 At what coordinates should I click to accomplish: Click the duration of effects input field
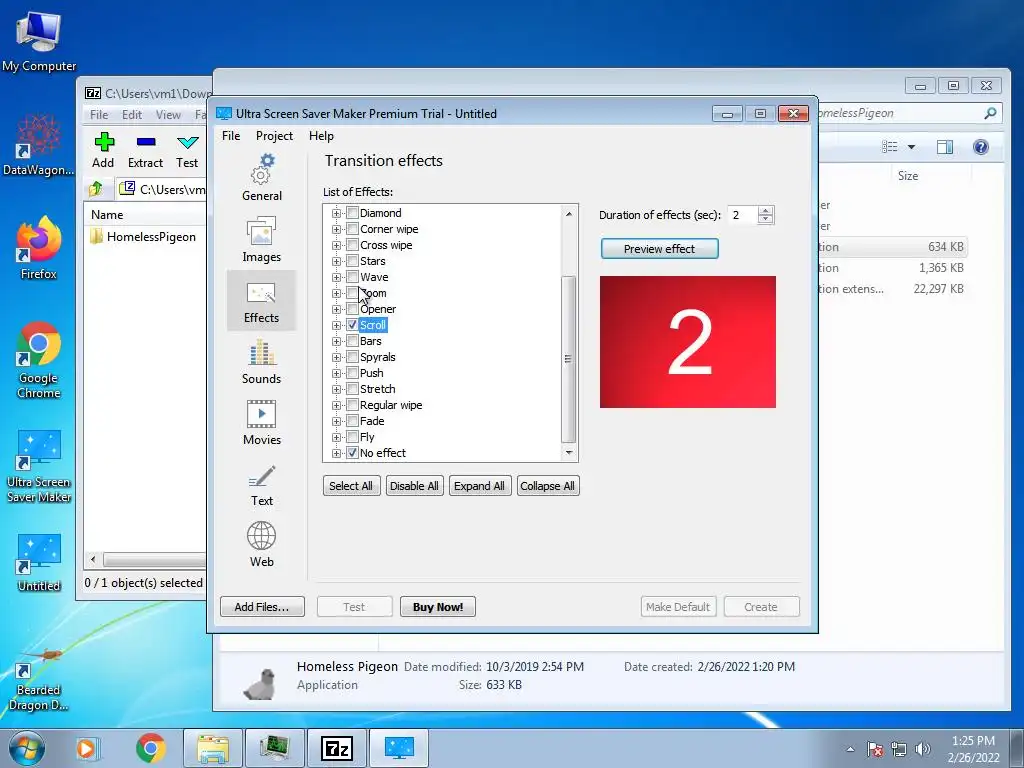743,215
